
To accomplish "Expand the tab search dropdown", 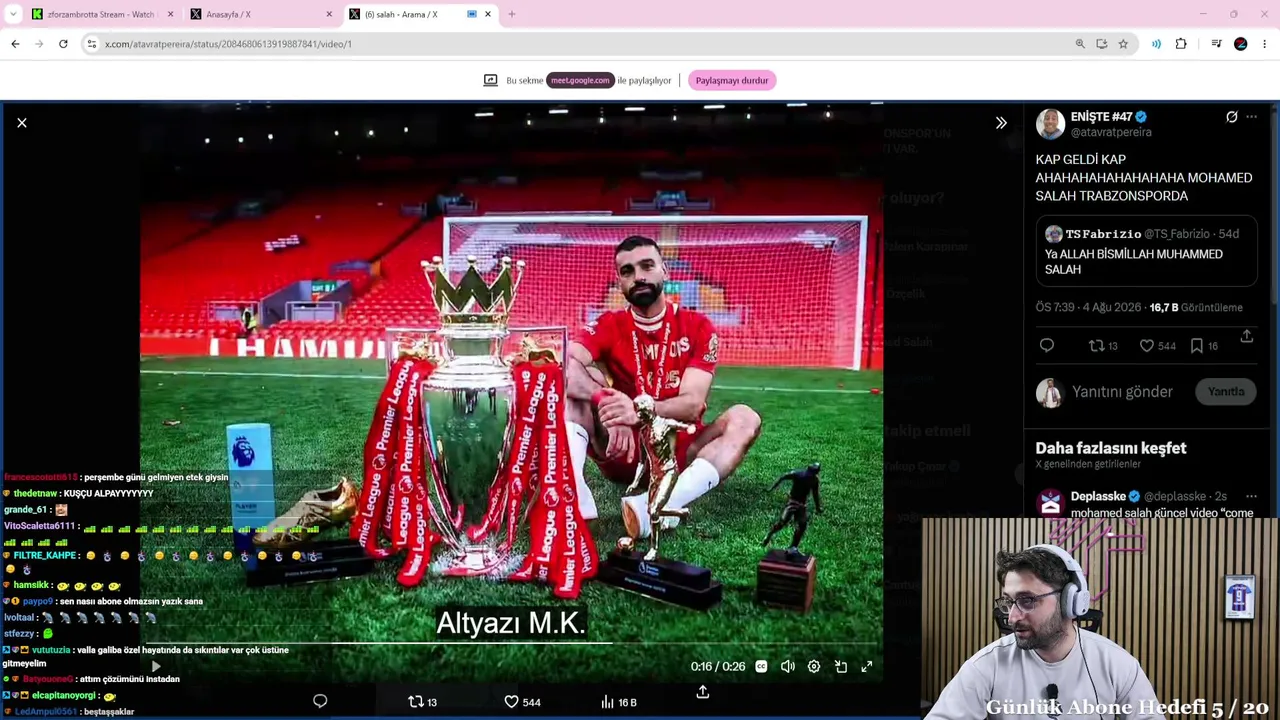I will [x=13, y=14].
